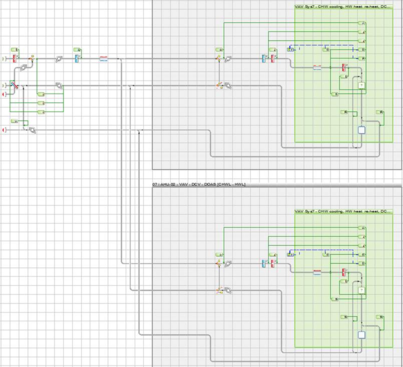This screenshot has height=367, width=403.
Task: Select the red reheat coil inside the lower green VAV zone
Action: tap(344, 273)
